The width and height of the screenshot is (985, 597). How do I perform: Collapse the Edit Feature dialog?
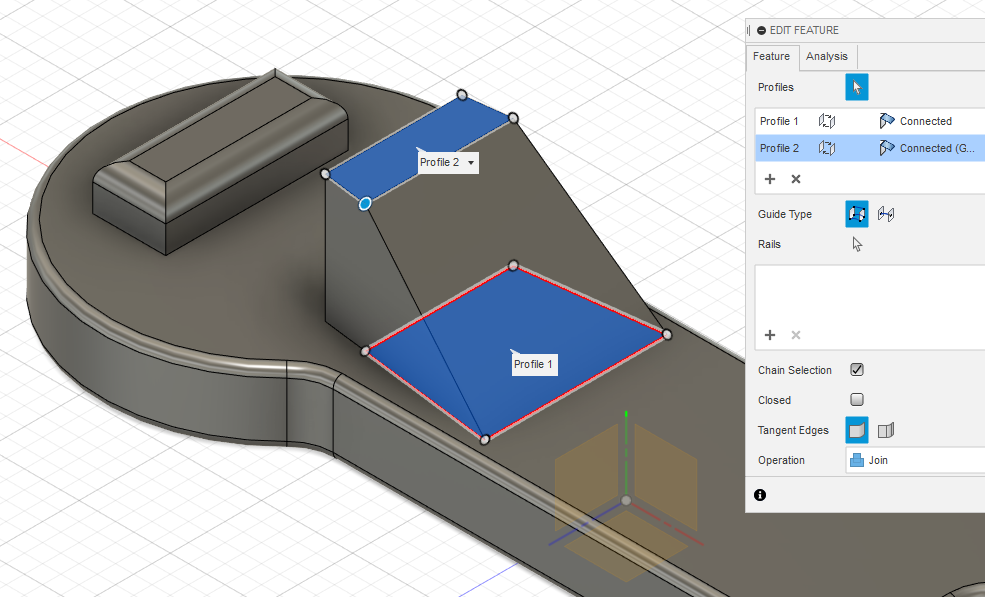point(762,31)
